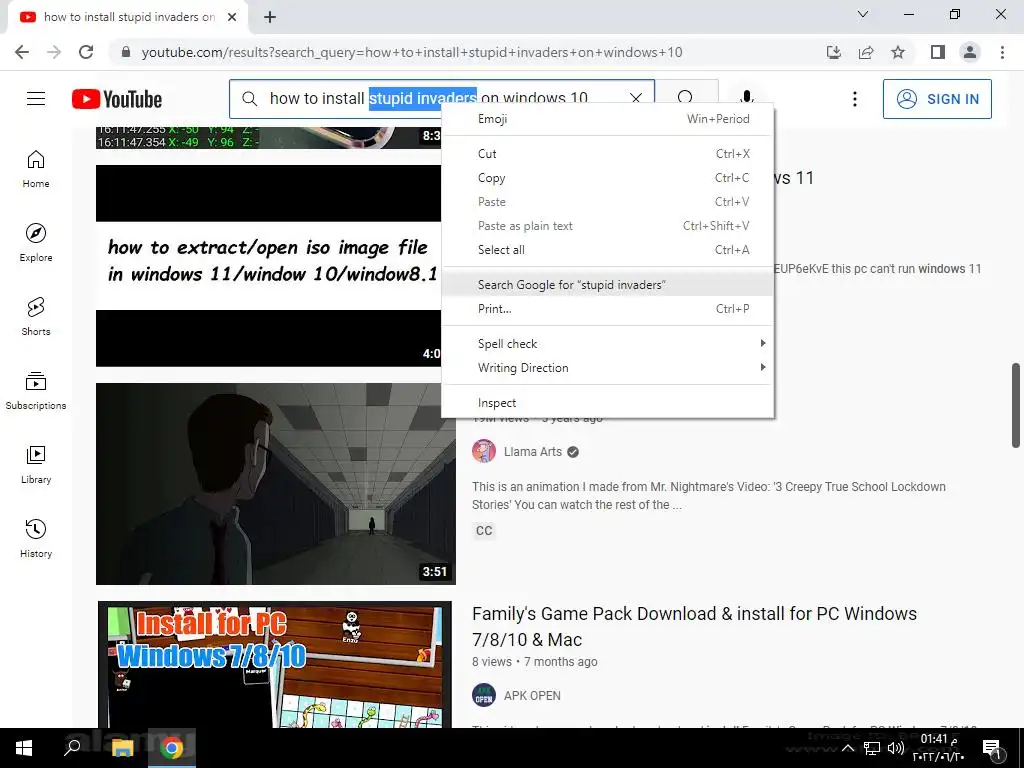1024x768 pixels.
Task: Go back with the browser back arrow
Action: pyautogui.click(x=22, y=52)
